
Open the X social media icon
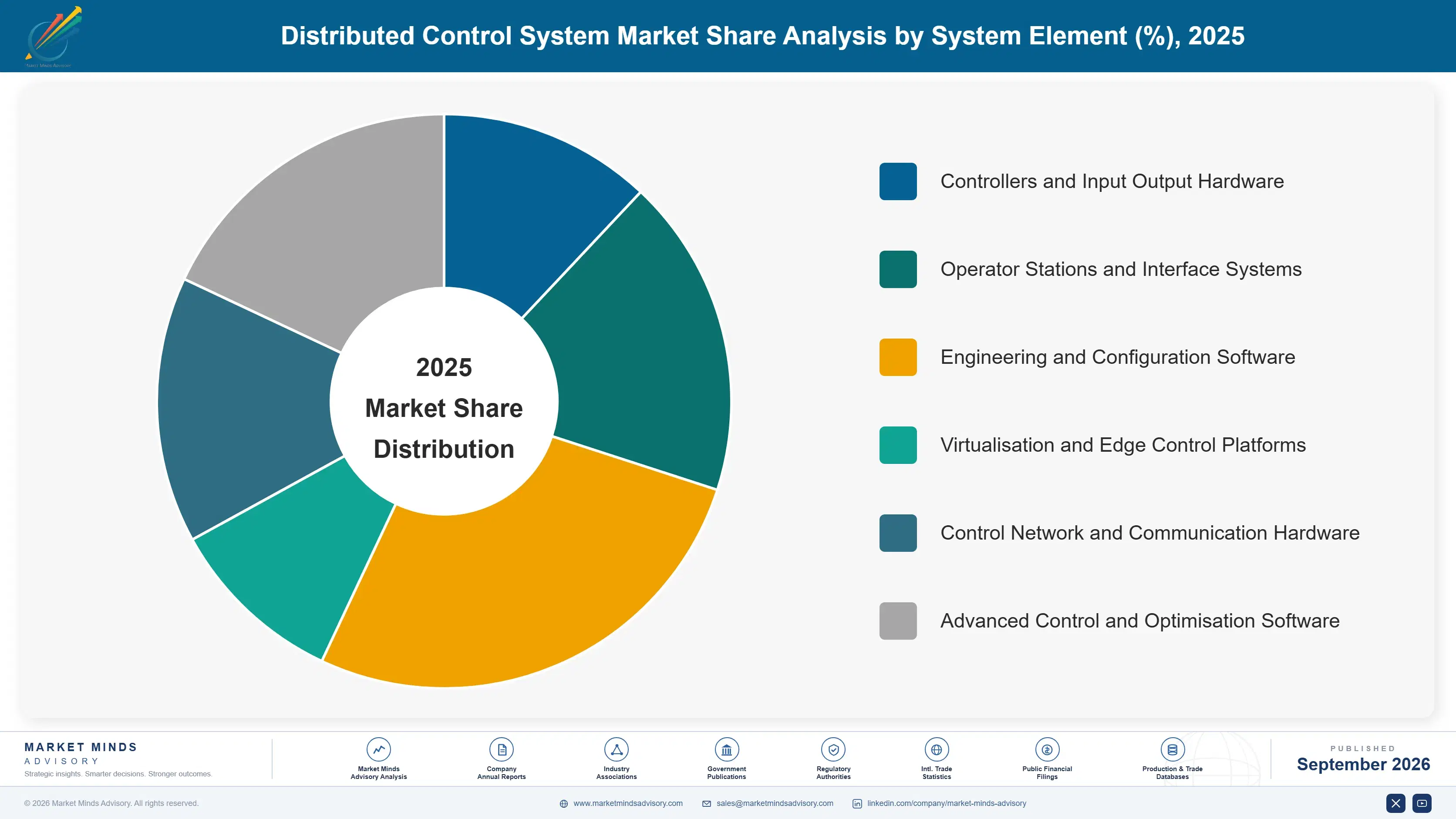pyautogui.click(x=1395, y=803)
